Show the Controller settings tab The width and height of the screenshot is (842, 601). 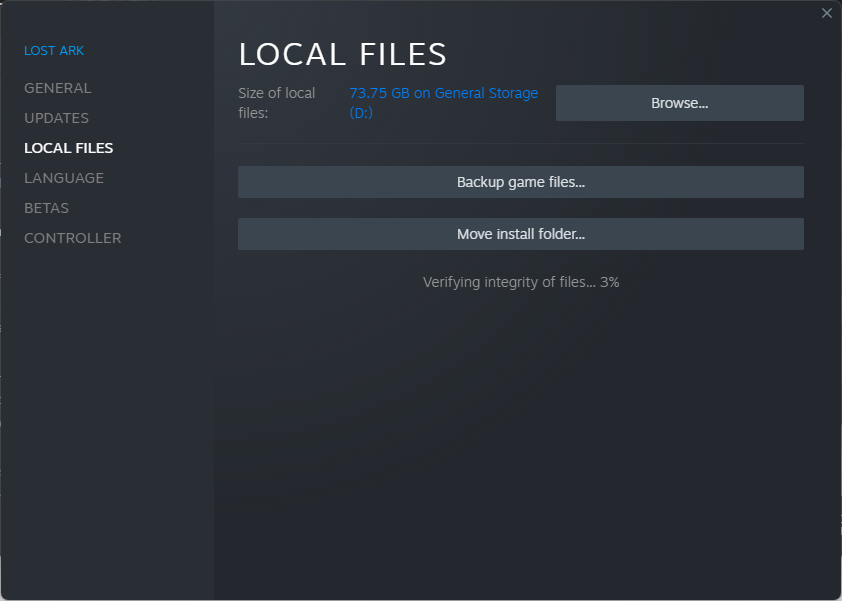click(73, 238)
